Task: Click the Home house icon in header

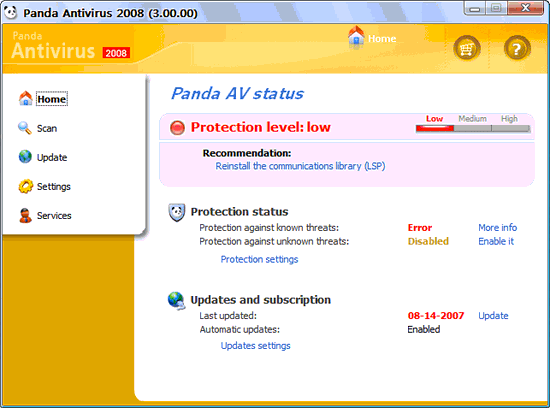Action: (356, 36)
